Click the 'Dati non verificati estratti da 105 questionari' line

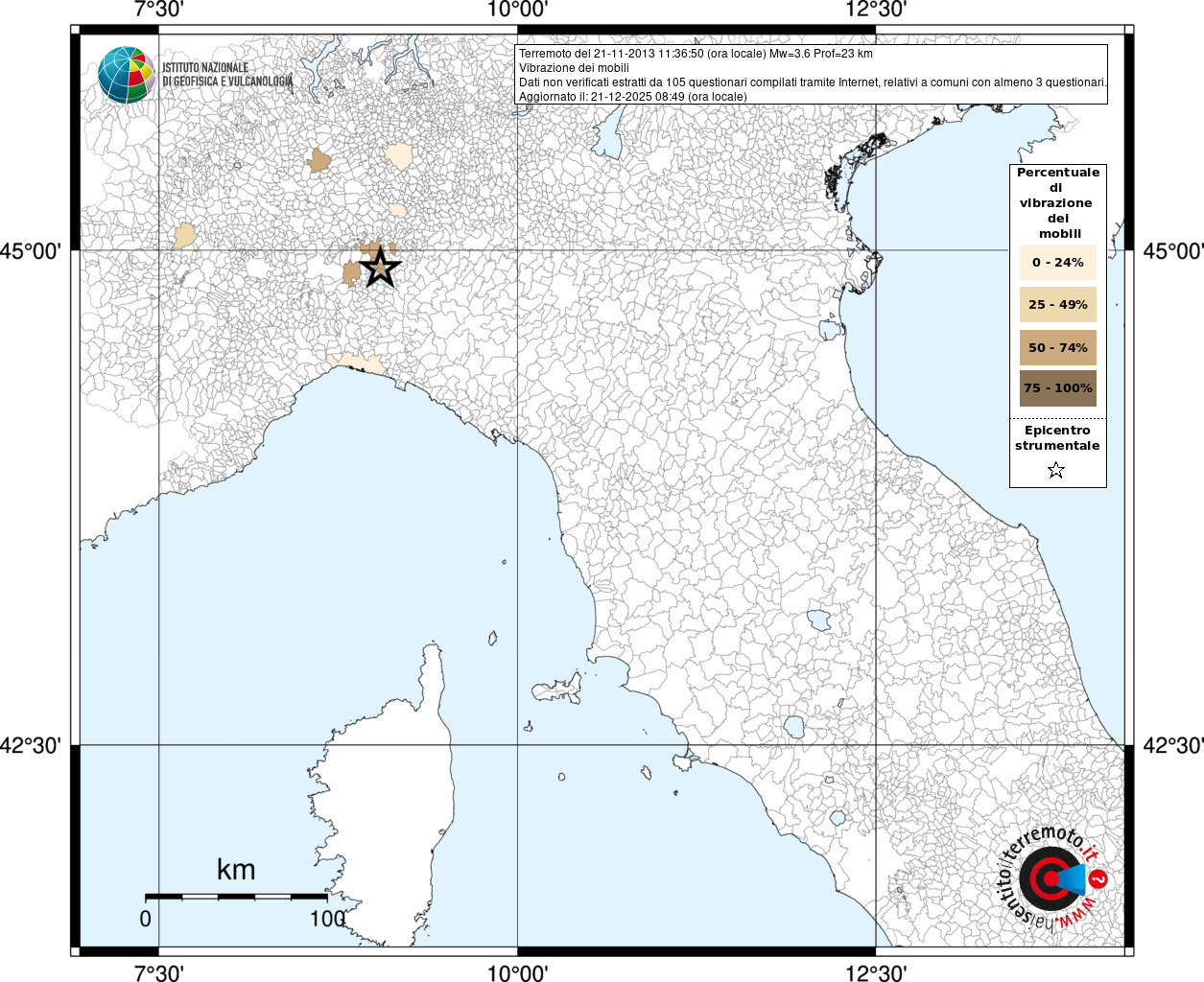click(x=813, y=82)
